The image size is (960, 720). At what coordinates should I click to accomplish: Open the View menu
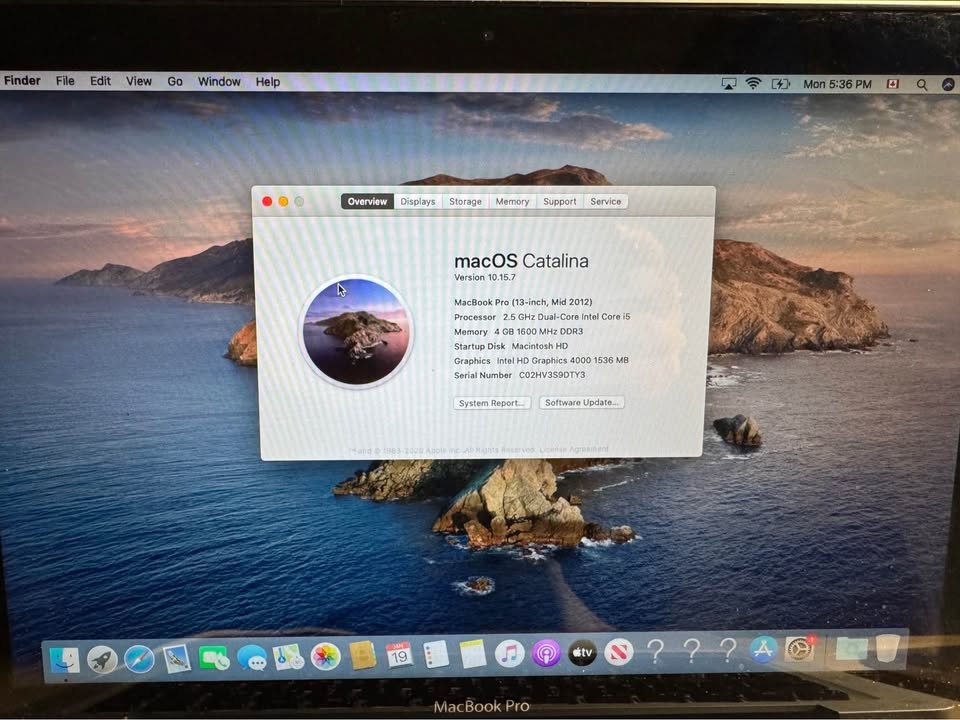[139, 81]
